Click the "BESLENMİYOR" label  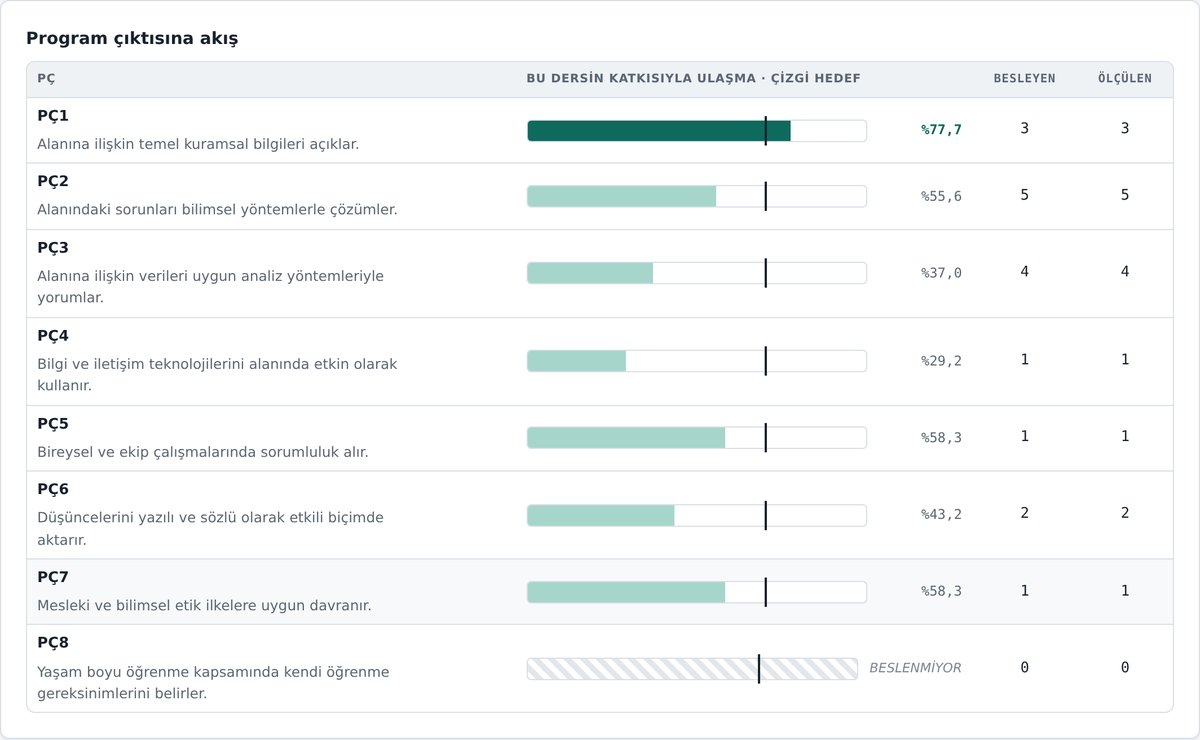915,668
